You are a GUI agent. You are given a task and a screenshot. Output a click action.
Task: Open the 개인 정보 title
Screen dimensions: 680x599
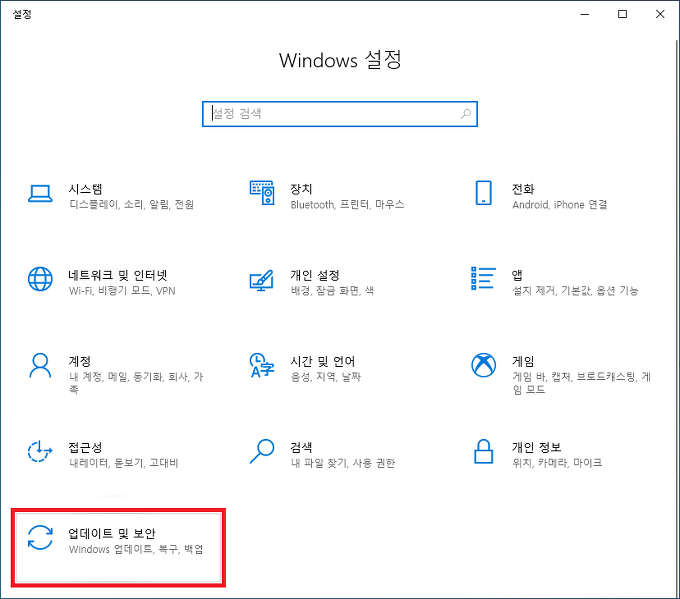[x=536, y=447]
